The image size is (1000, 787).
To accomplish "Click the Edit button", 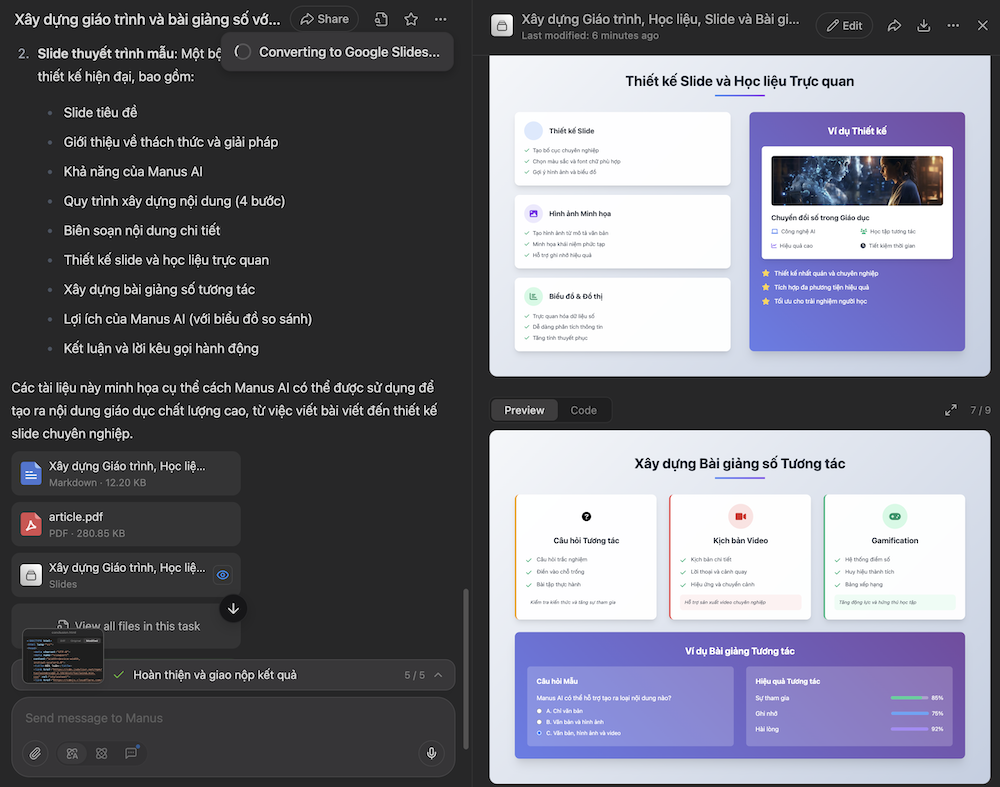I will [843, 26].
